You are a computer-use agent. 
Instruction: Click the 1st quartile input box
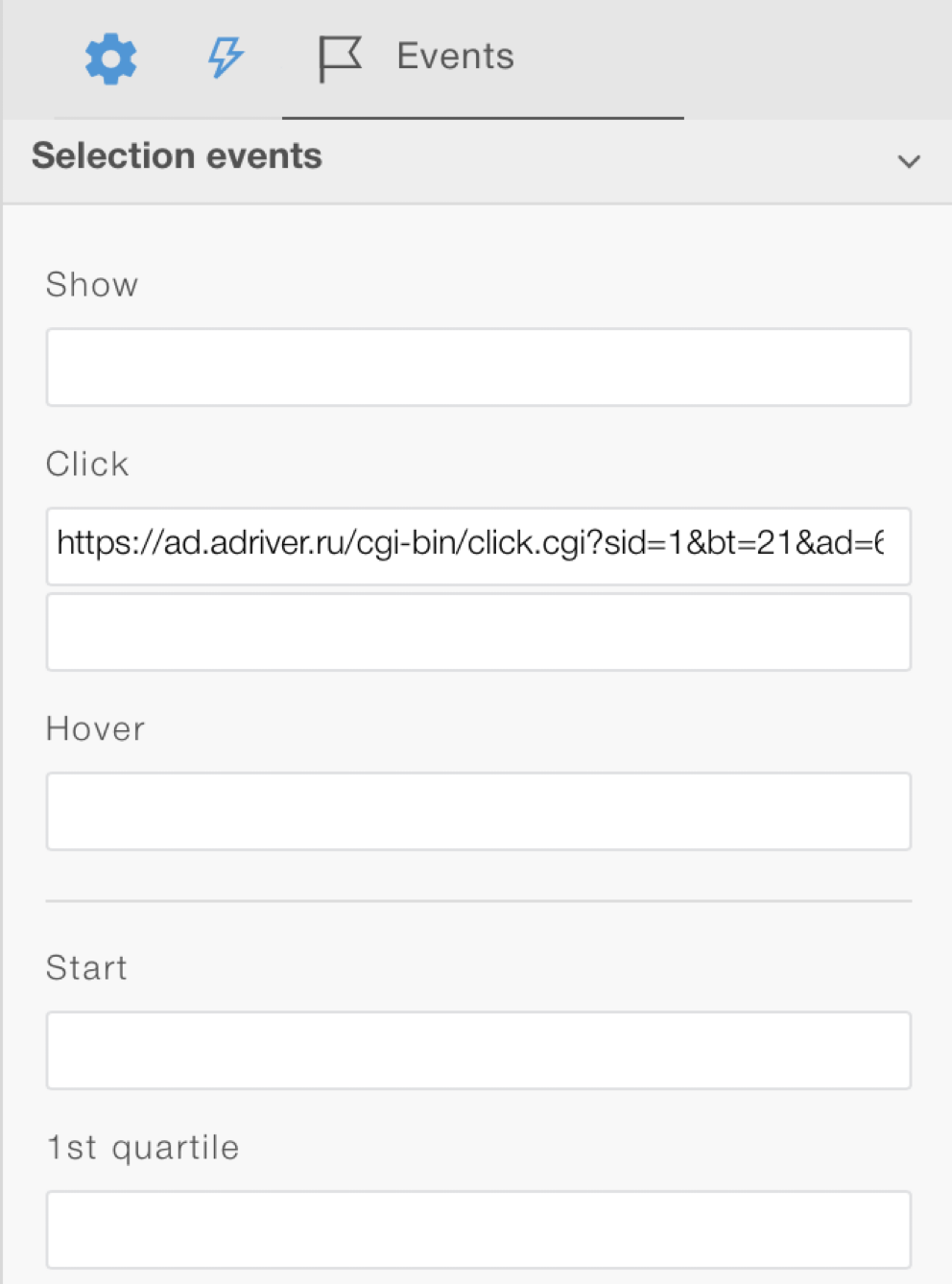tap(478, 1229)
